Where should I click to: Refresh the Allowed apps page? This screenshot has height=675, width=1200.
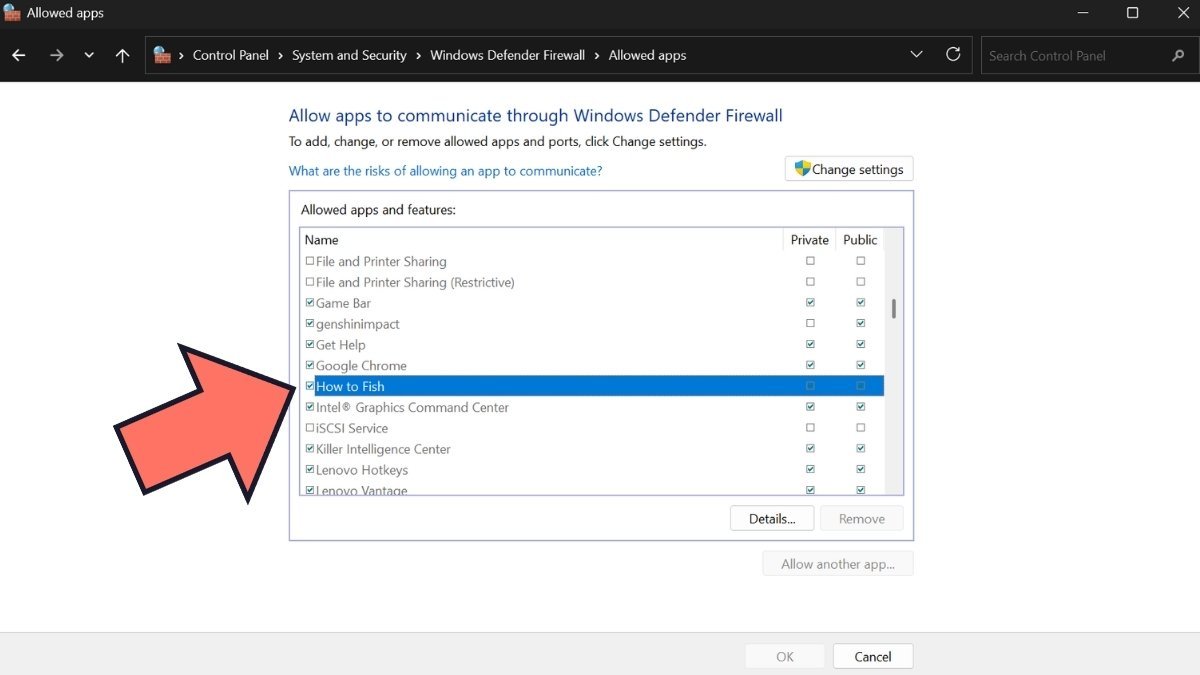coord(953,55)
